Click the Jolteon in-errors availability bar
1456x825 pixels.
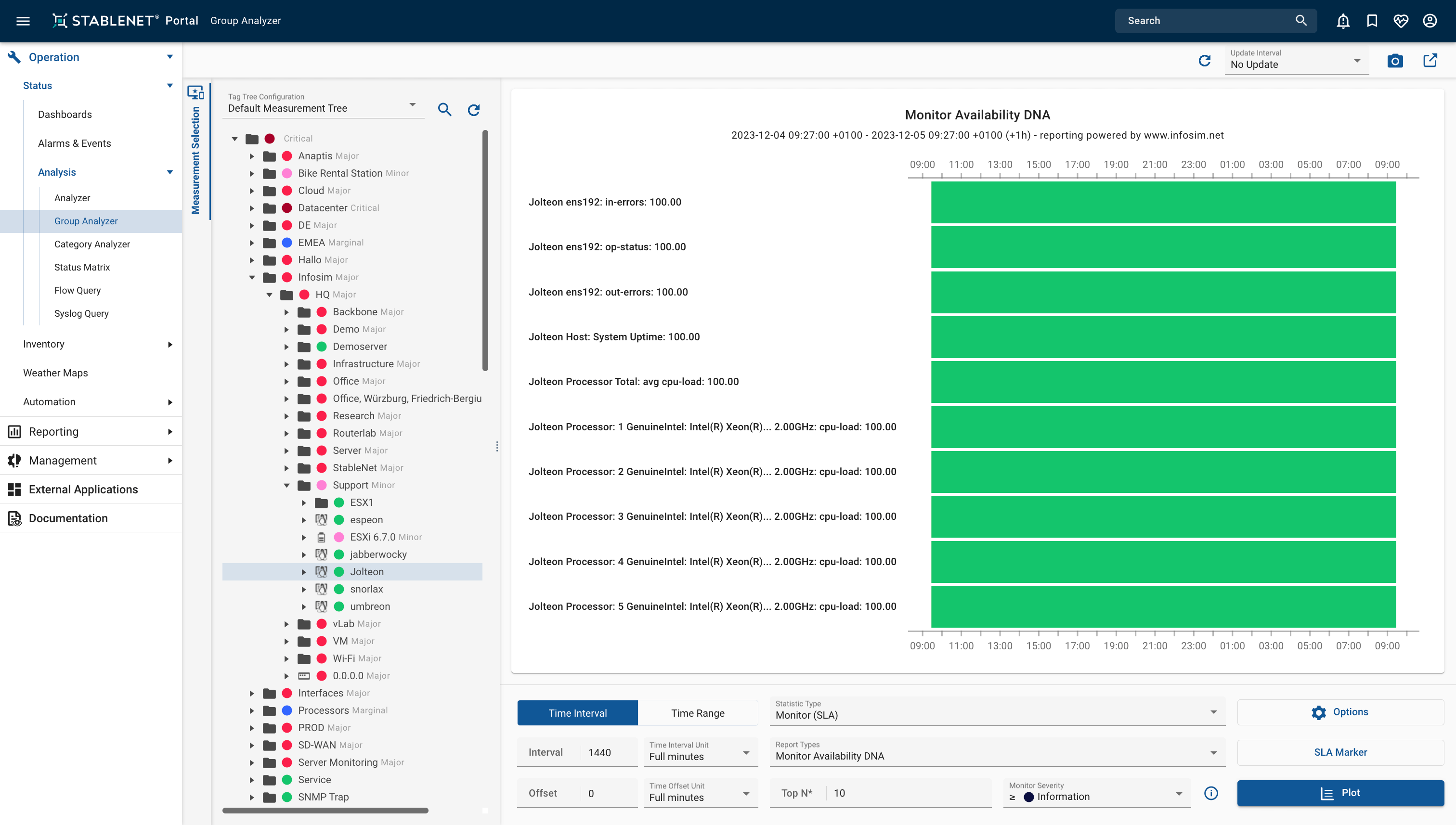1163,202
